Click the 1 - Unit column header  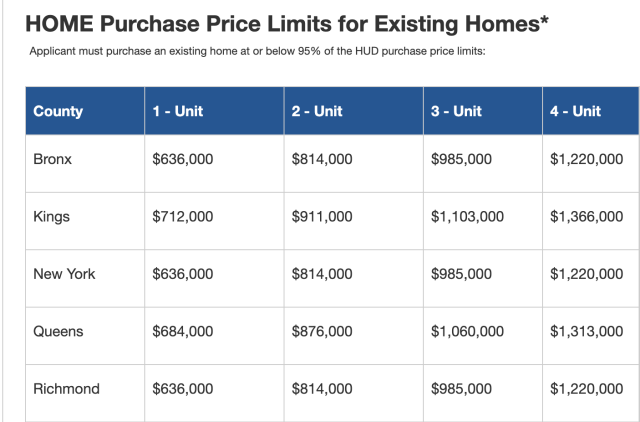177,111
